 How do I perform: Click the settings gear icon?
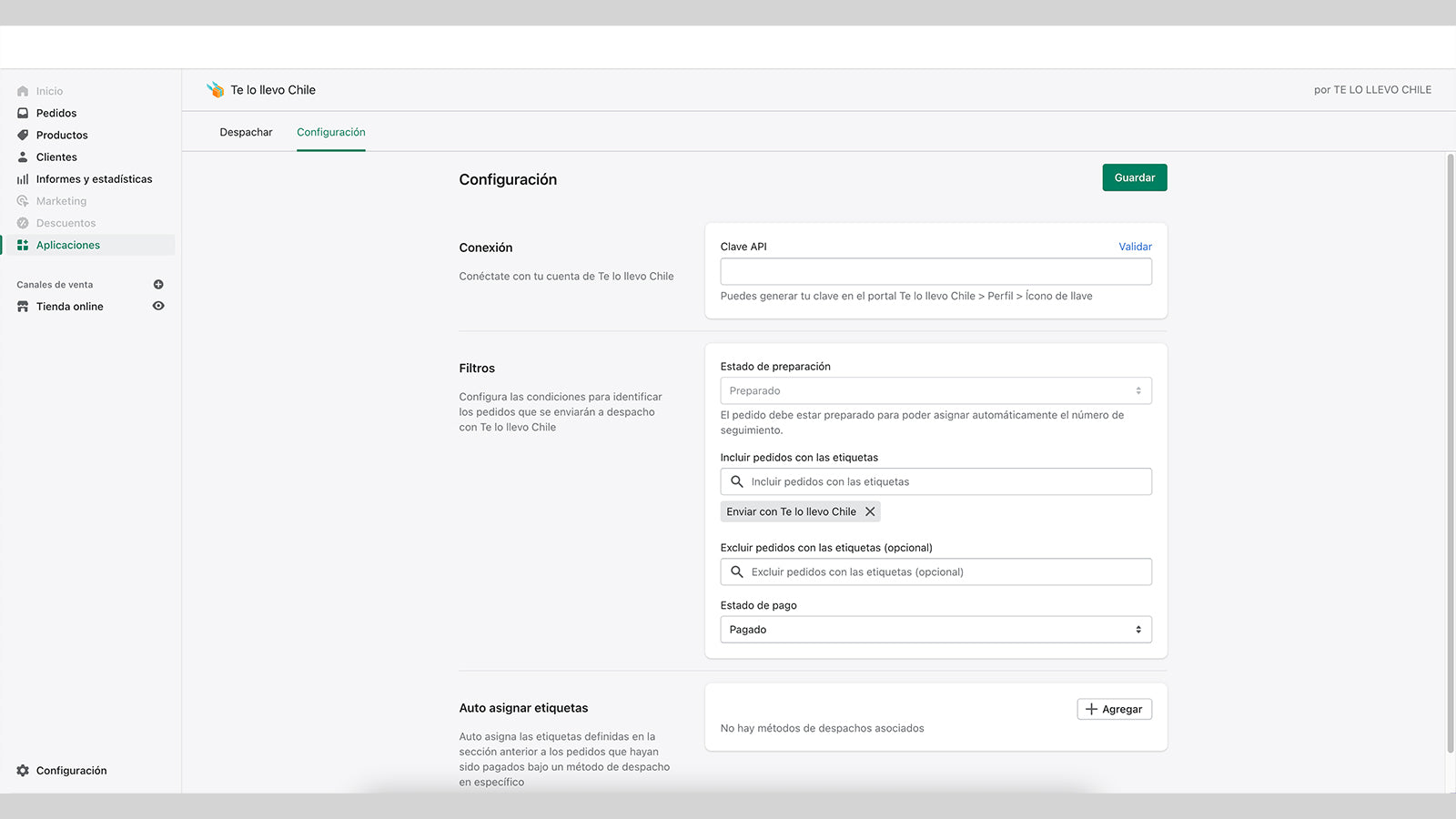point(23,771)
